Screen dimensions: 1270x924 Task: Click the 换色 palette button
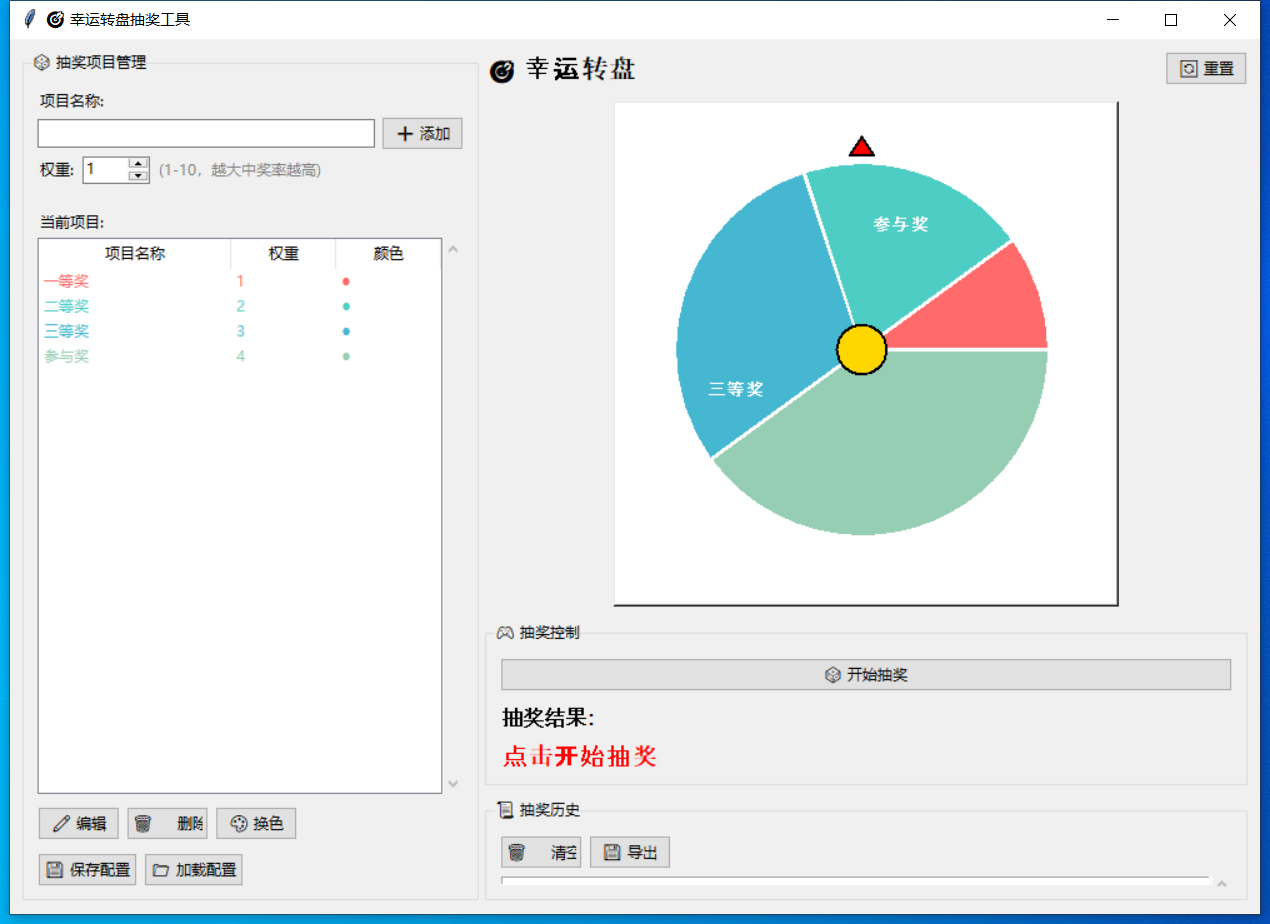[256, 824]
